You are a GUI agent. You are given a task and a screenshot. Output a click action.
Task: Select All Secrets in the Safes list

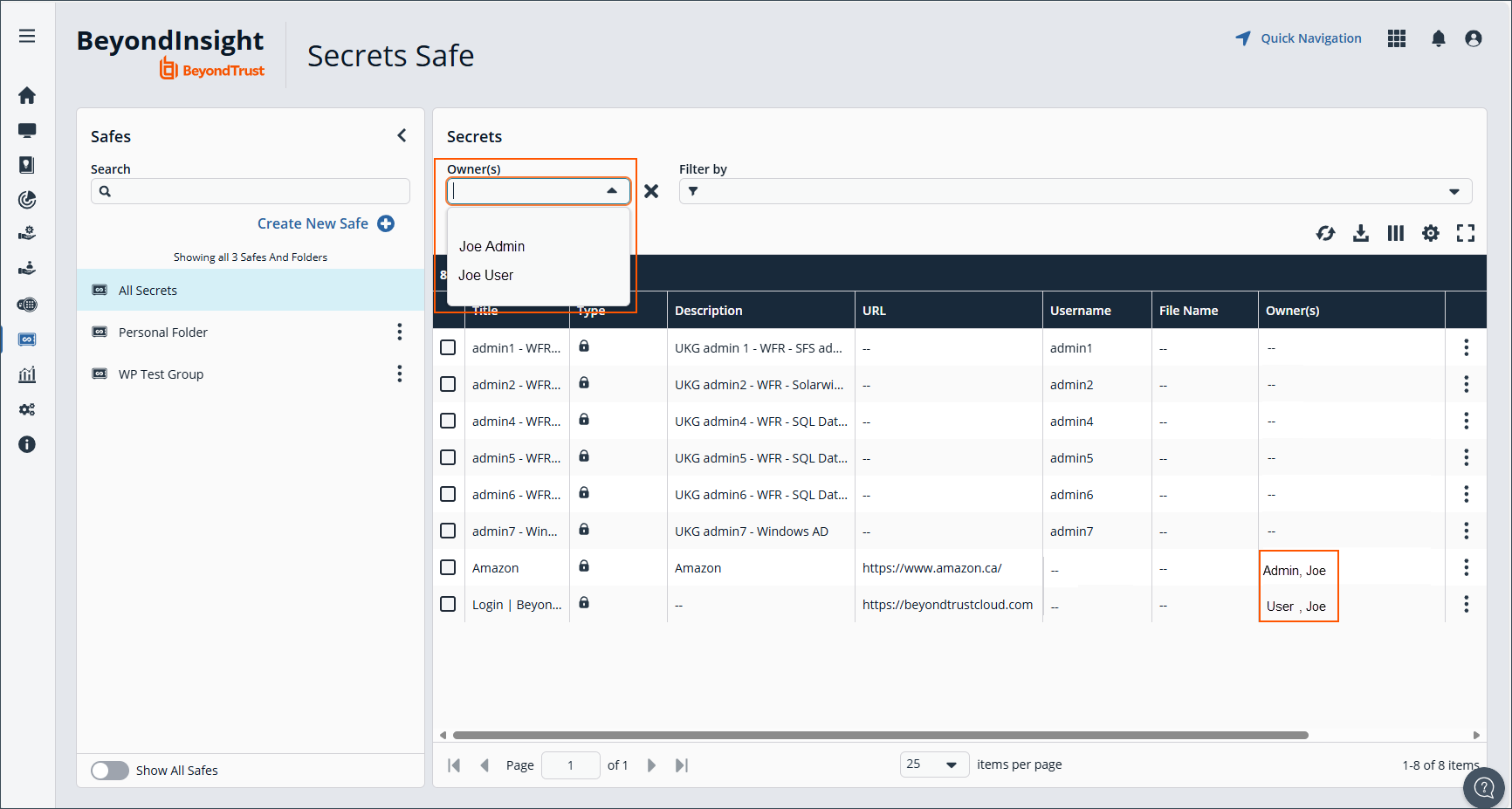point(251,290)
